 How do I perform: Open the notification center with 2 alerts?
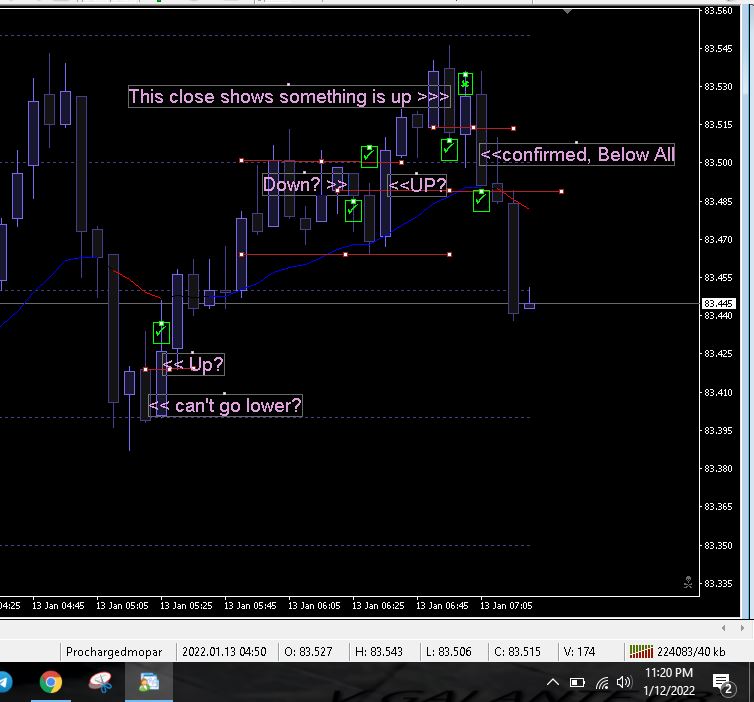click(x=723, y=684)
